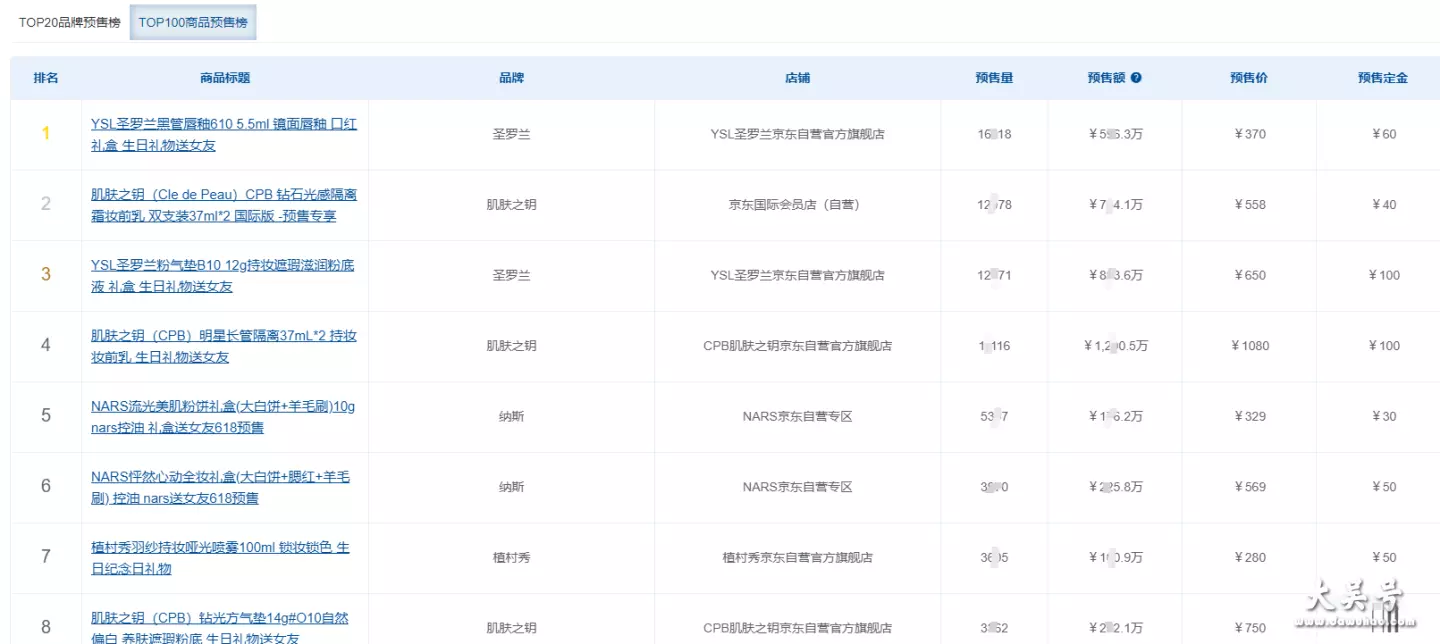Open NARS流光美肌粉饼礼盒 product link

pyautogui.click(x=222, y=417)
